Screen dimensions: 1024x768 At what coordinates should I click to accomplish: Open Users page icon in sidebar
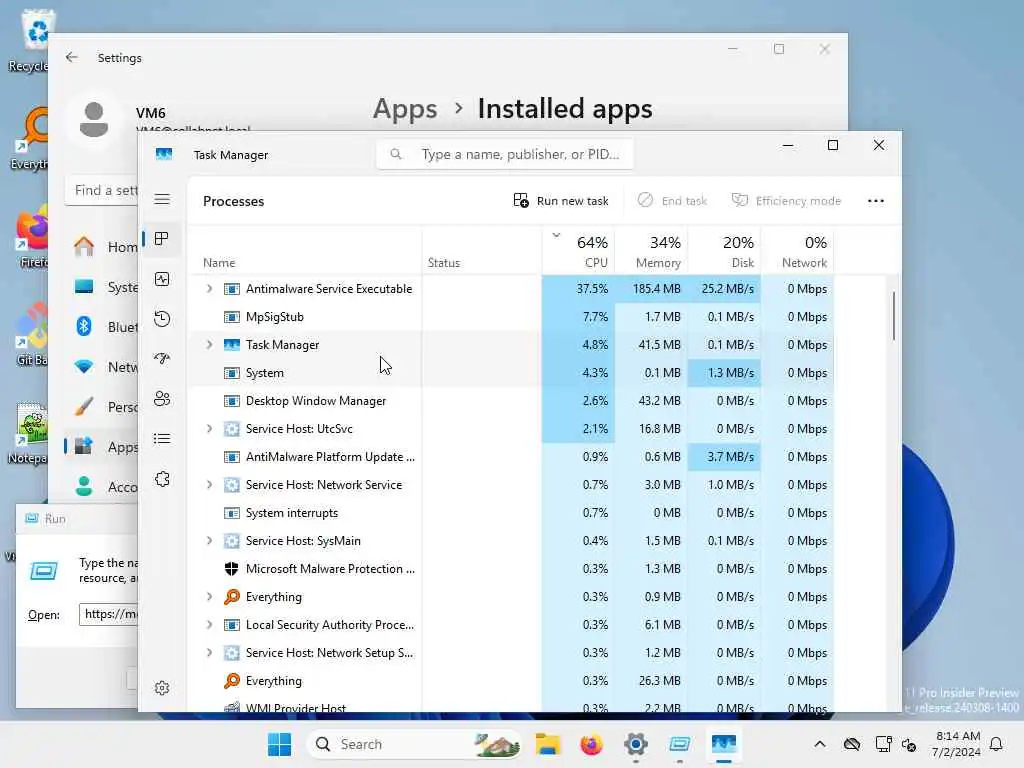click(x=162, y=398)
